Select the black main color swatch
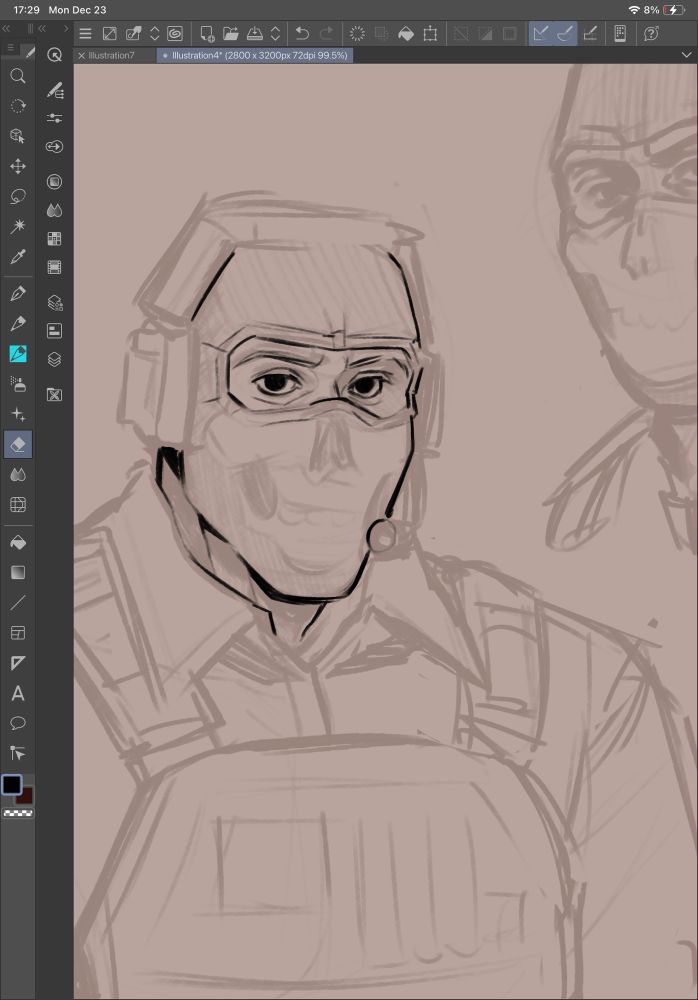Viewport: 698px width, 1000px height. (11, 784)
